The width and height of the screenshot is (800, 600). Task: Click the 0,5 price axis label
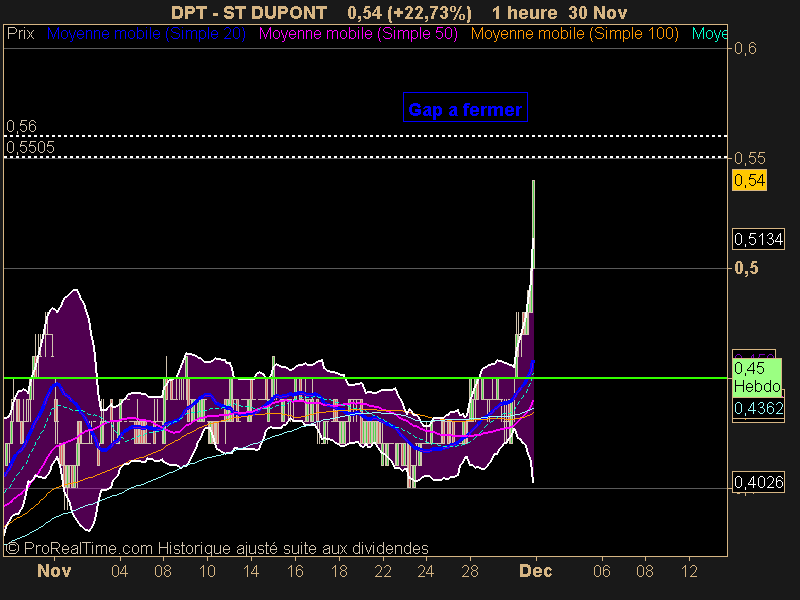(x=746, y=268)
